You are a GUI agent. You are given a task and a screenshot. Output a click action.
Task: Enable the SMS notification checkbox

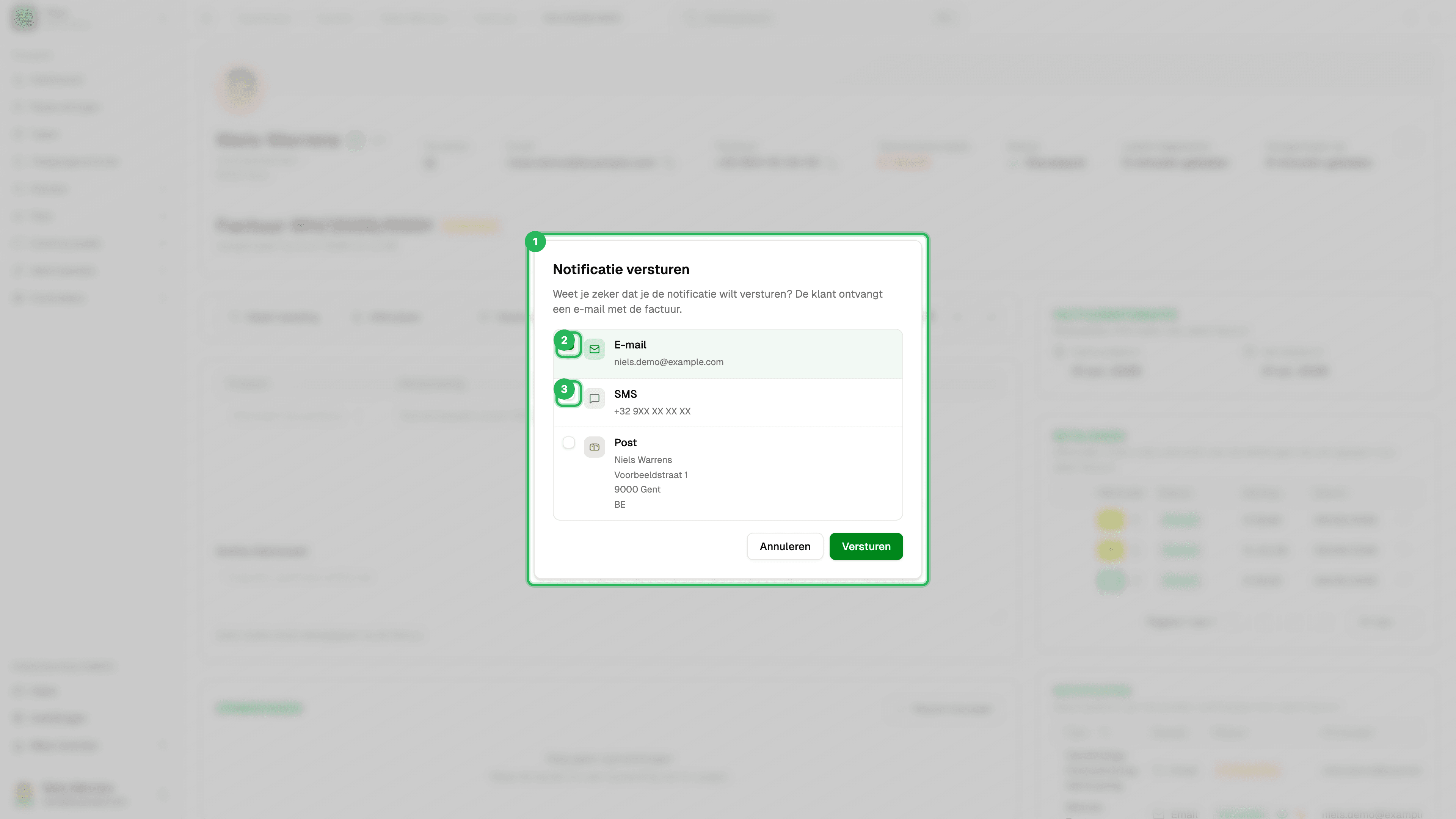pyautogui.click(x=569, y=394)
